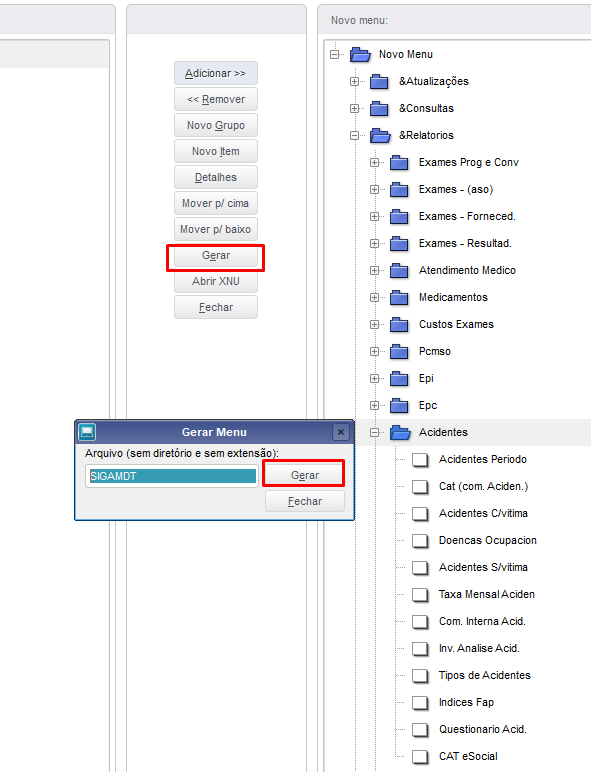Viewport: 591px width, 772px height.
Task: Expand the Epc node
Action: [375, 406]
